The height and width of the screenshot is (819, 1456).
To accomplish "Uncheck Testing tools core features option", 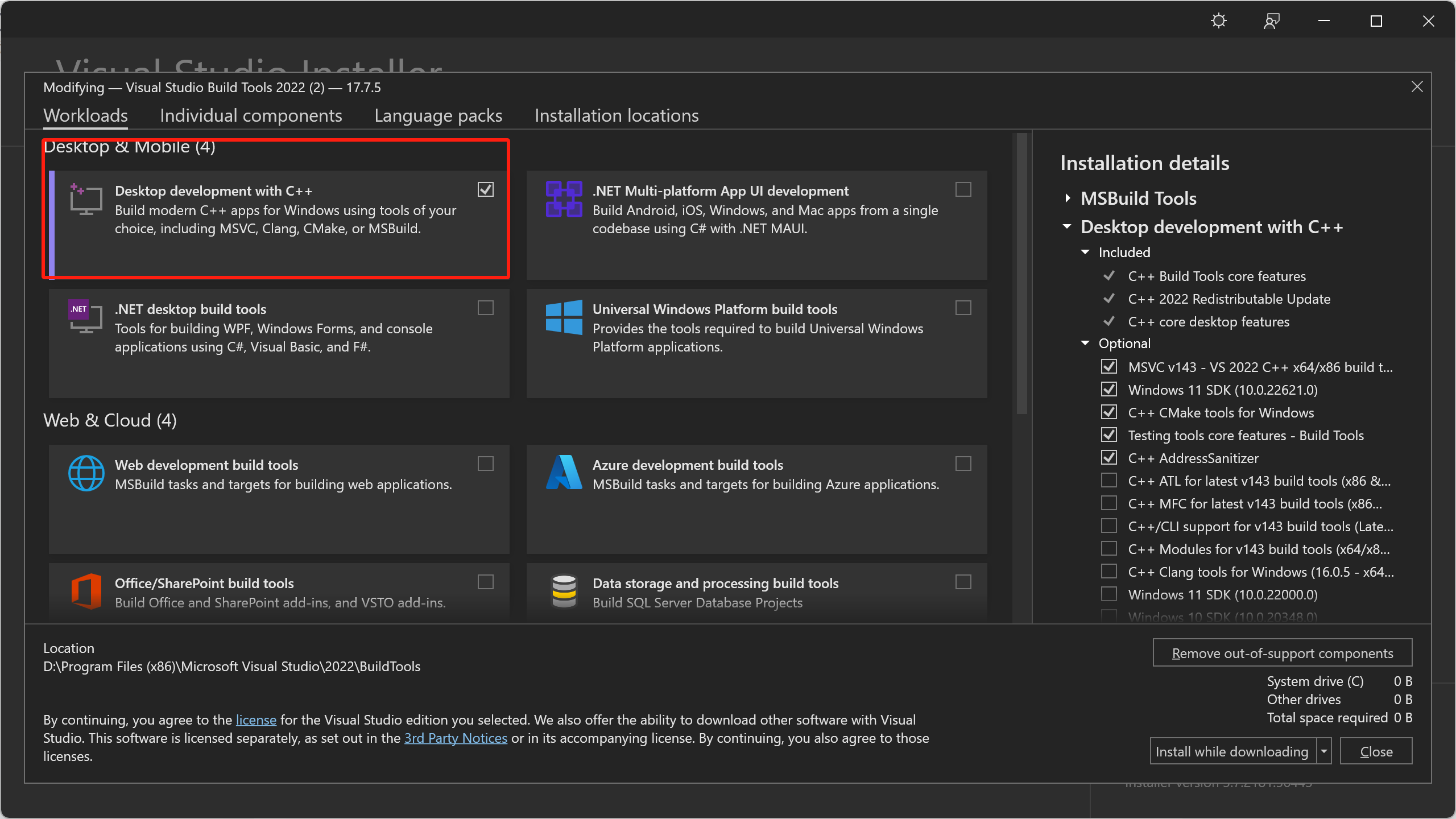I will point(1109,435).
